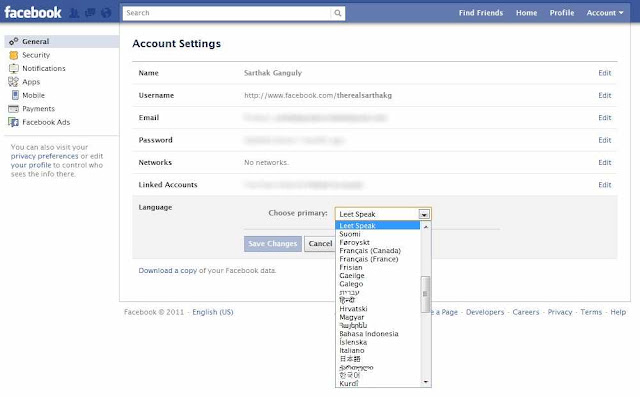Viewport: 640px width, 397px height.
Task: Click the Payments card icon
Action: click(x=13, y=109)
